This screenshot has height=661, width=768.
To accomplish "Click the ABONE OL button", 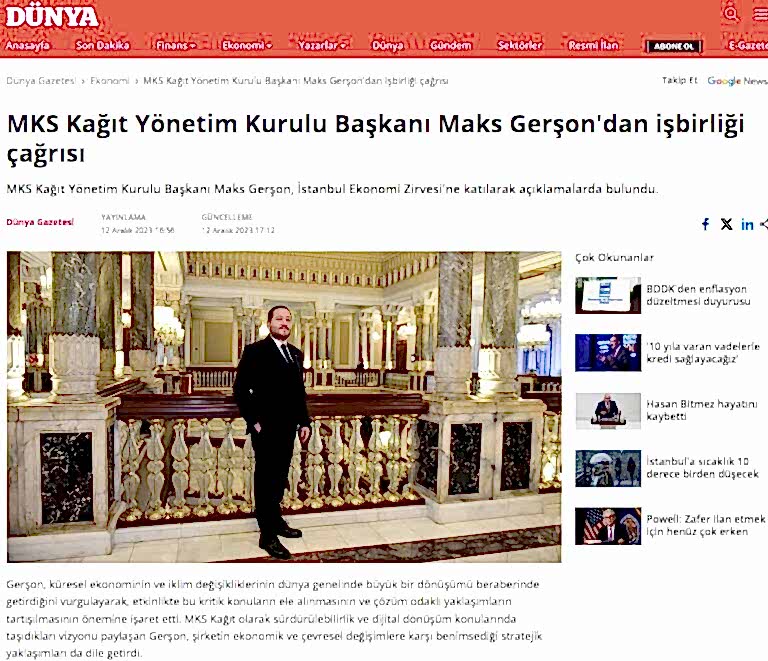I will (674, 46).
